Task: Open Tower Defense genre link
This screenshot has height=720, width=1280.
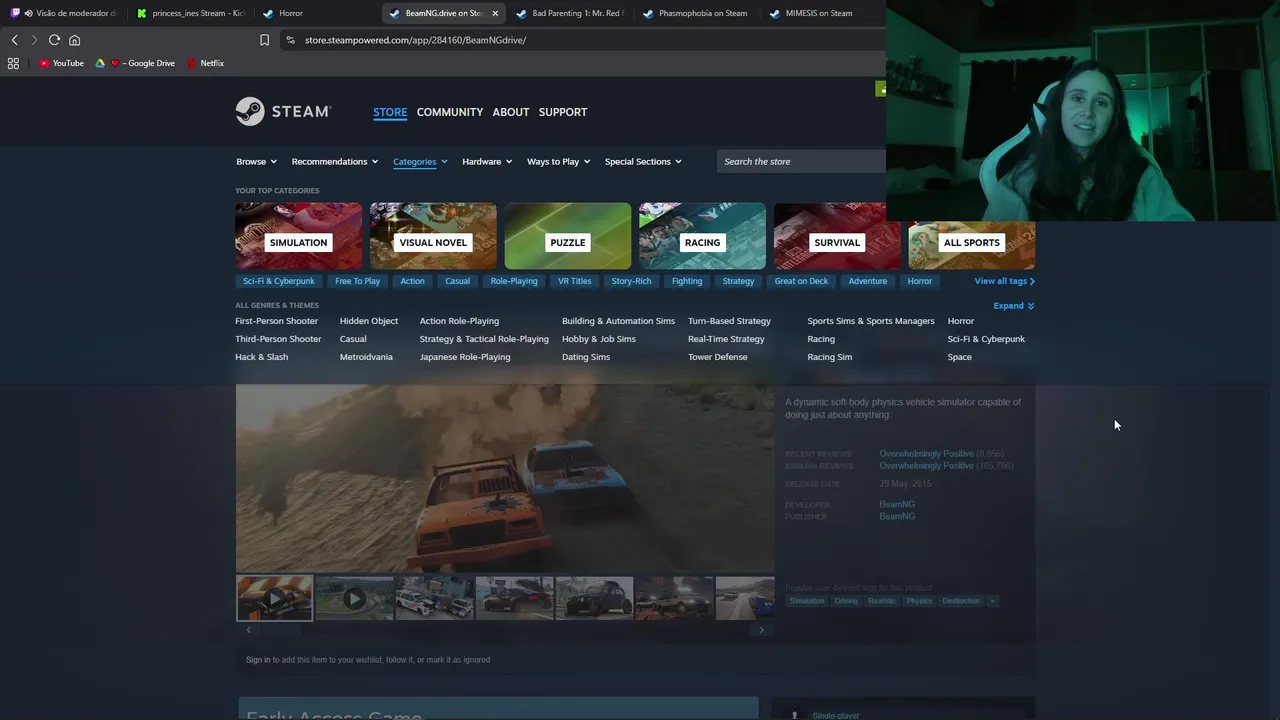Action: click(717, 357)
